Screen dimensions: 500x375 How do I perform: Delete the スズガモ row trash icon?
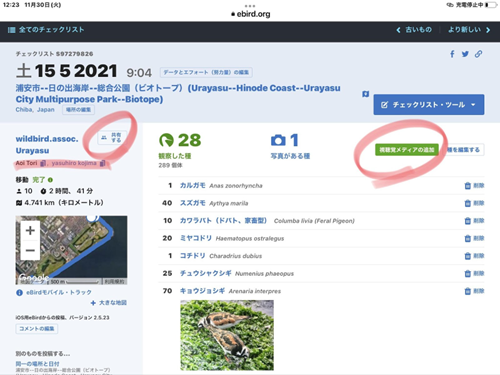(x=468, y=203)
